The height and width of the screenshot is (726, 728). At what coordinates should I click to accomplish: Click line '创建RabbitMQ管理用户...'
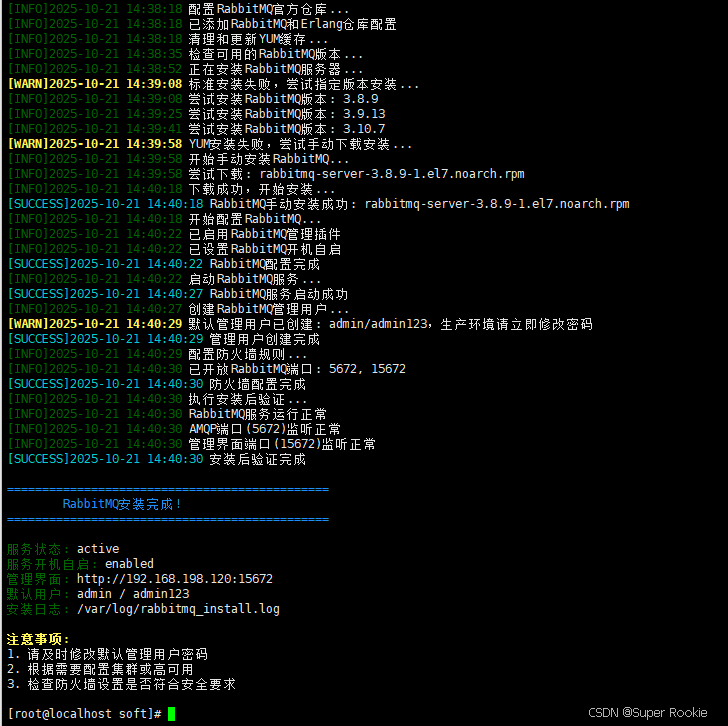tap(178, 309)
